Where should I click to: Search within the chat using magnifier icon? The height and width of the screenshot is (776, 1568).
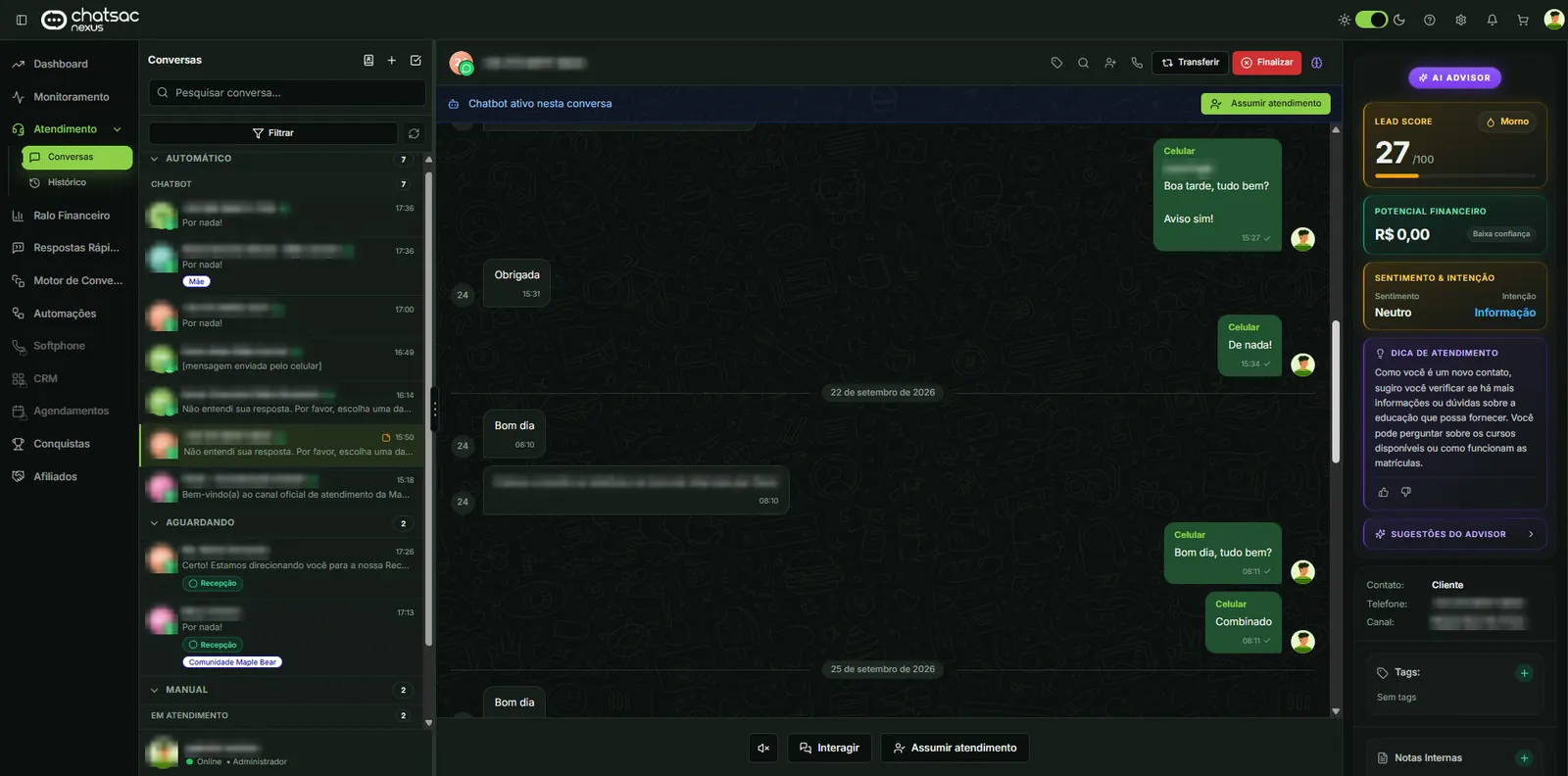pos(1083,63)
